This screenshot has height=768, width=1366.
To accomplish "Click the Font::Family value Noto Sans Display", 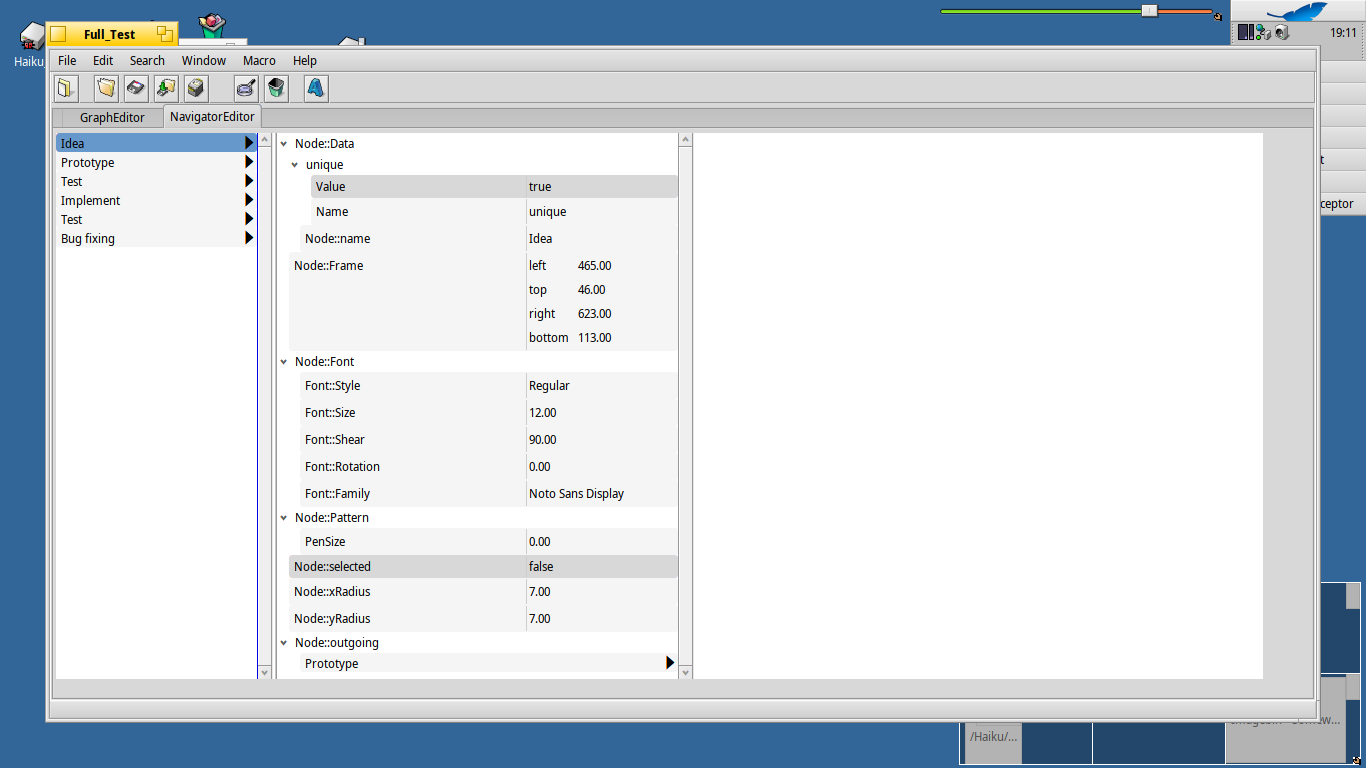I will click(576, 494).
